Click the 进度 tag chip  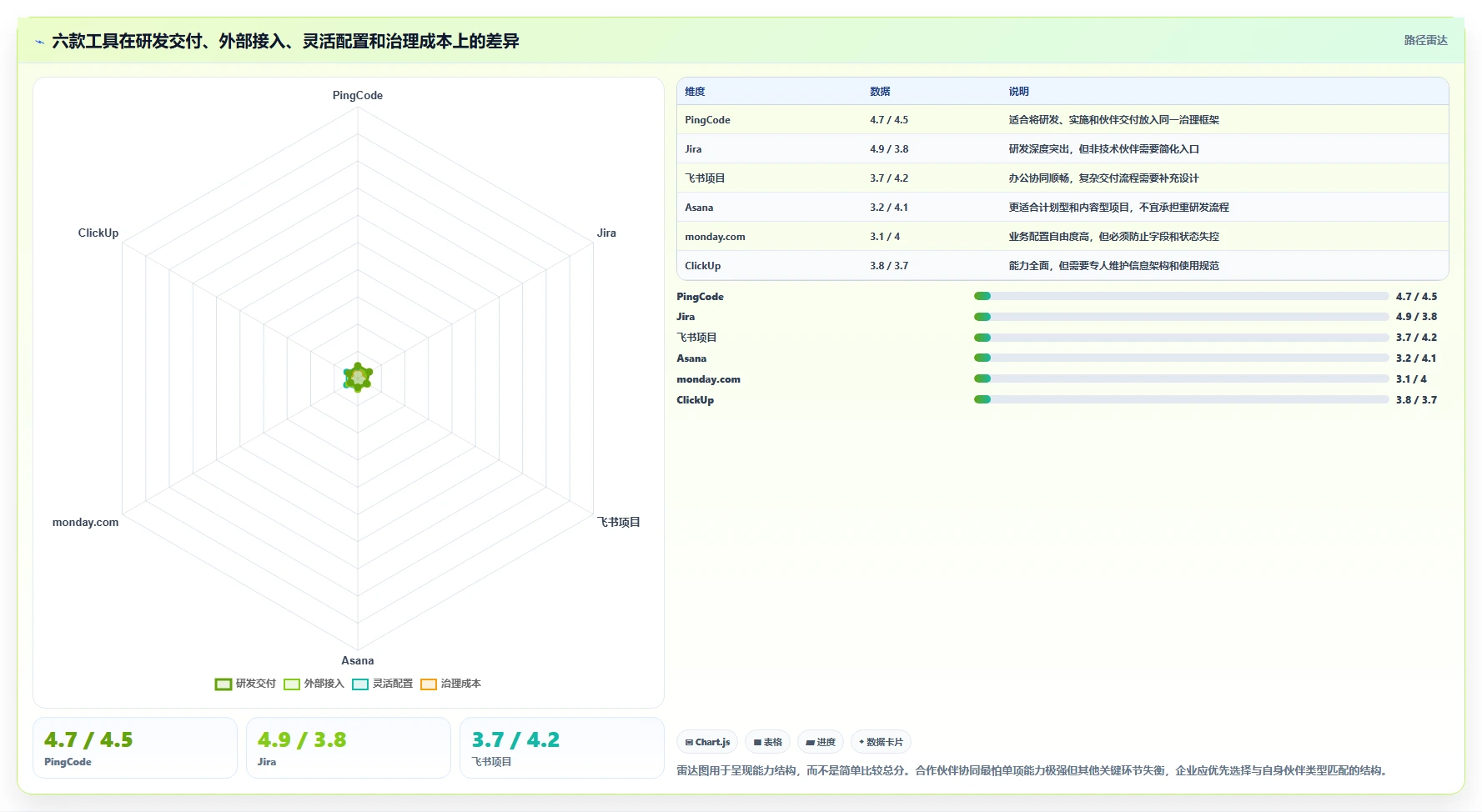(821, 742)
